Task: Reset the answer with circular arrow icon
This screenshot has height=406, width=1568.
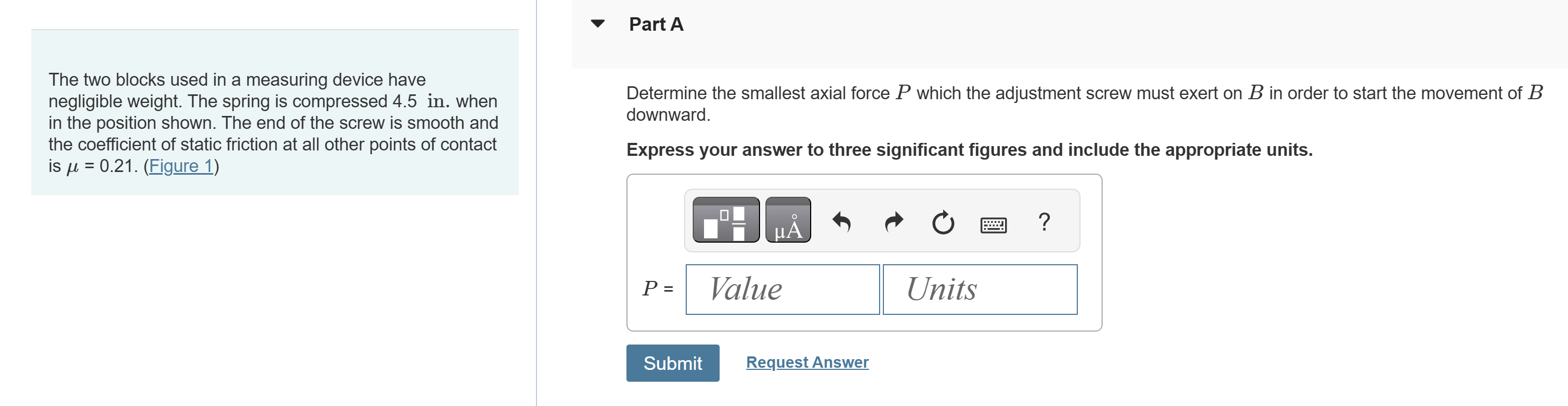Action: point(943,223)
